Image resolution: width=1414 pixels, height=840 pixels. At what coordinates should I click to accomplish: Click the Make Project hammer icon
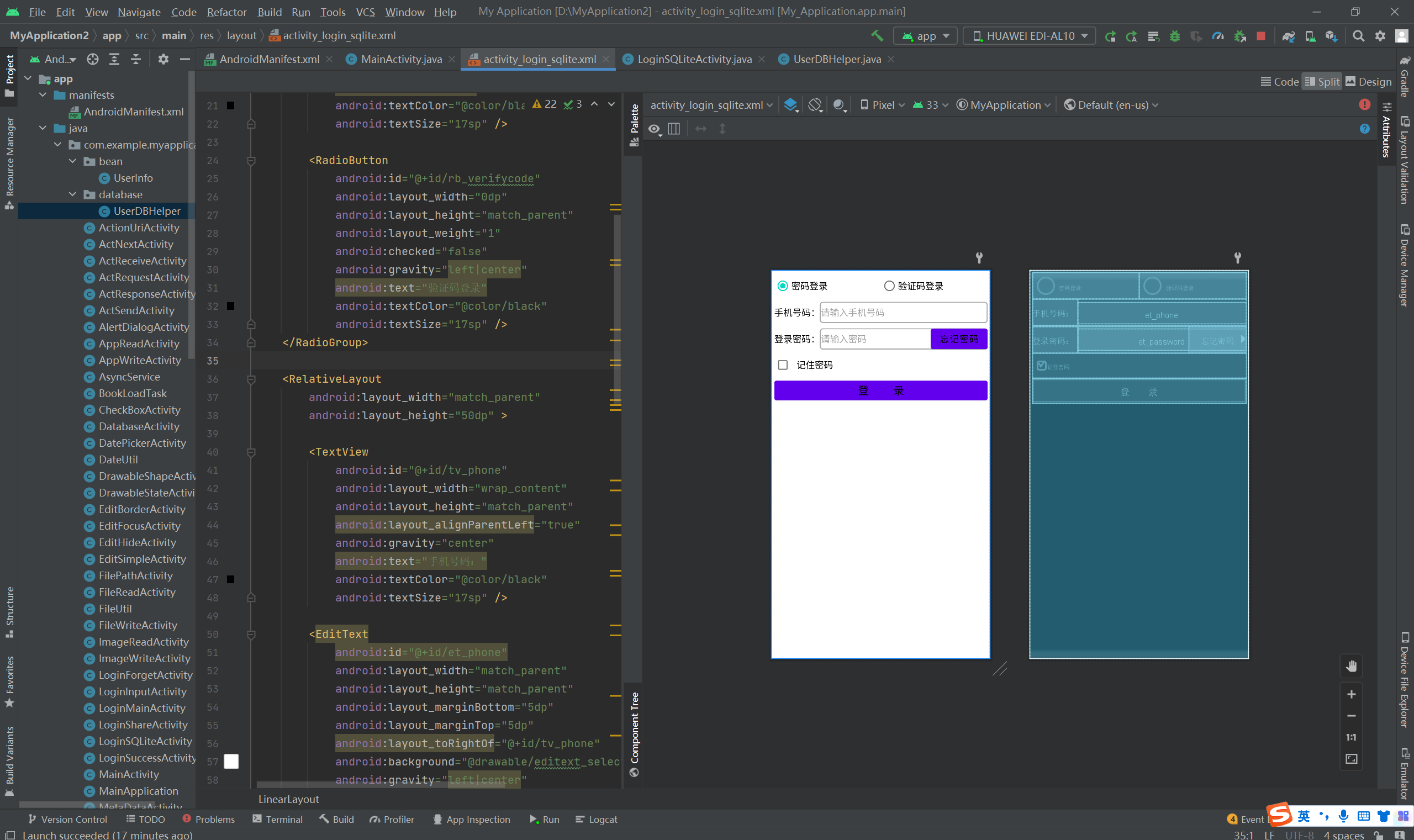(877, 36)
